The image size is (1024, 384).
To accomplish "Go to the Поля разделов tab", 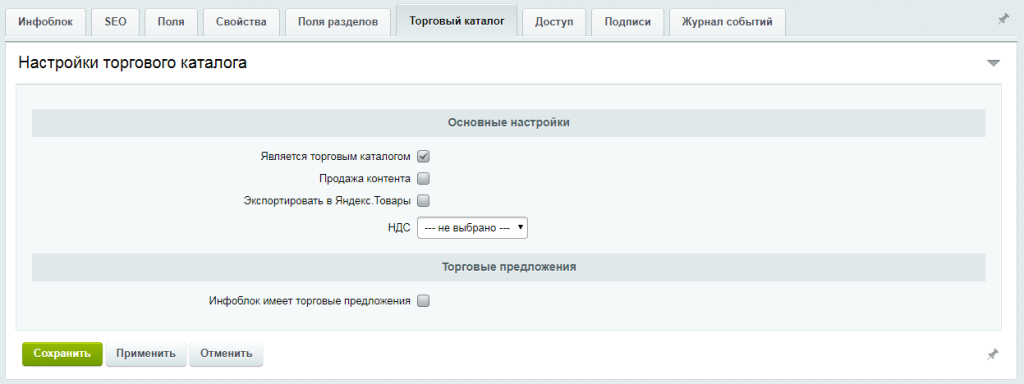I will point(338,22).
